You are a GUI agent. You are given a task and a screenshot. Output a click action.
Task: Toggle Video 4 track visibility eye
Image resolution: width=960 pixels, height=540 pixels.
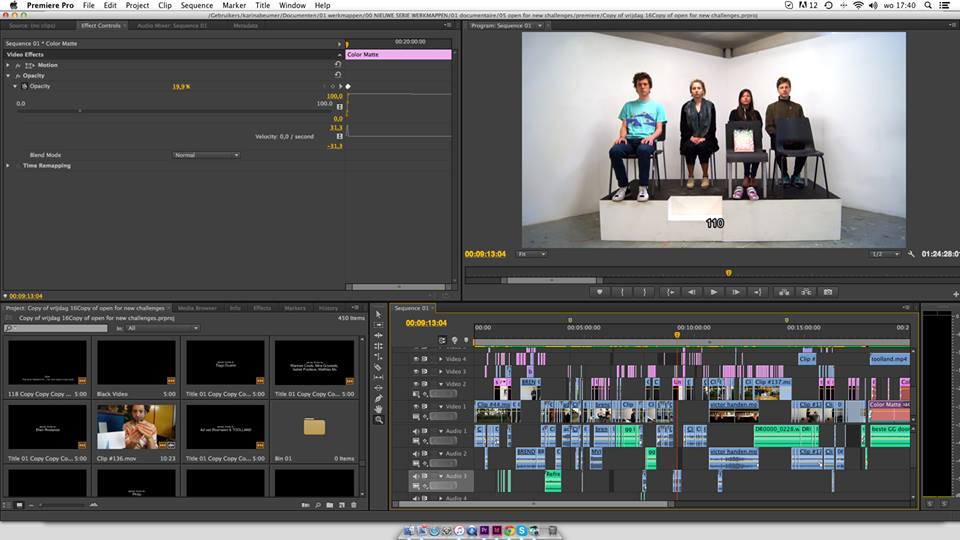(416, 359)
